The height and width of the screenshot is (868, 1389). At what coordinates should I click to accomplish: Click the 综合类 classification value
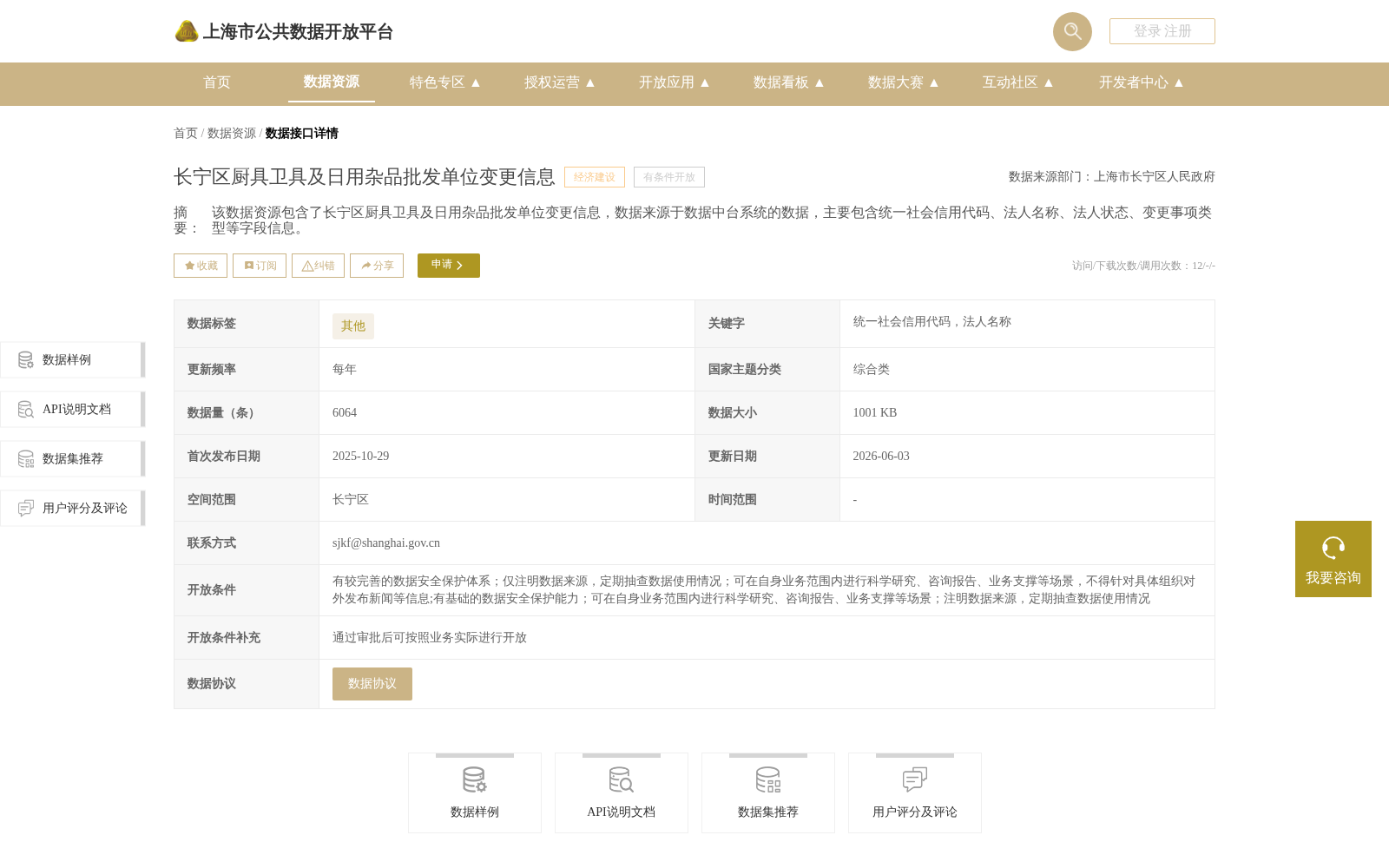(x=872, y=370)
